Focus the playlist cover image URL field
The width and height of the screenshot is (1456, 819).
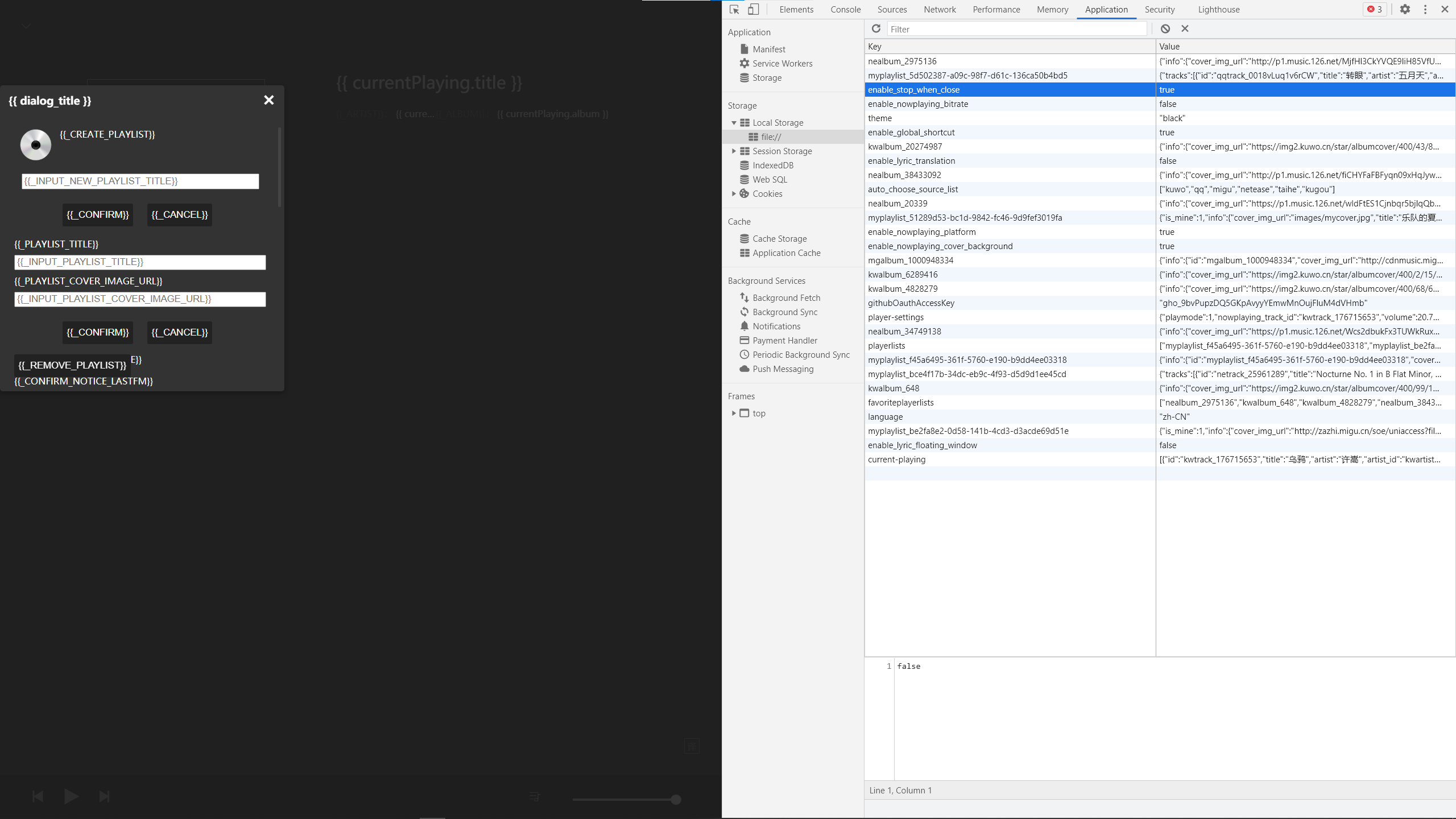140,299
